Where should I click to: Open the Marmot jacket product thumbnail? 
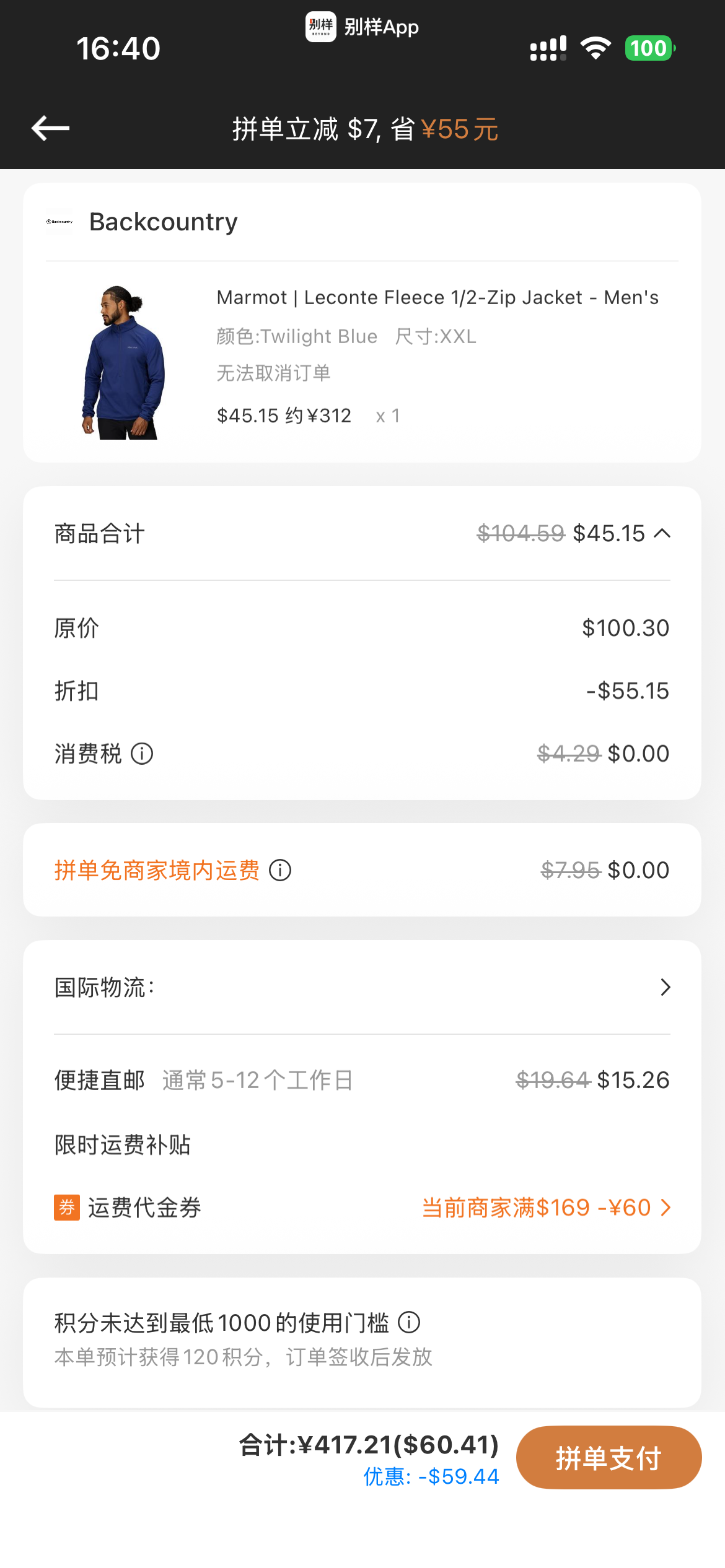pos(123,362)
